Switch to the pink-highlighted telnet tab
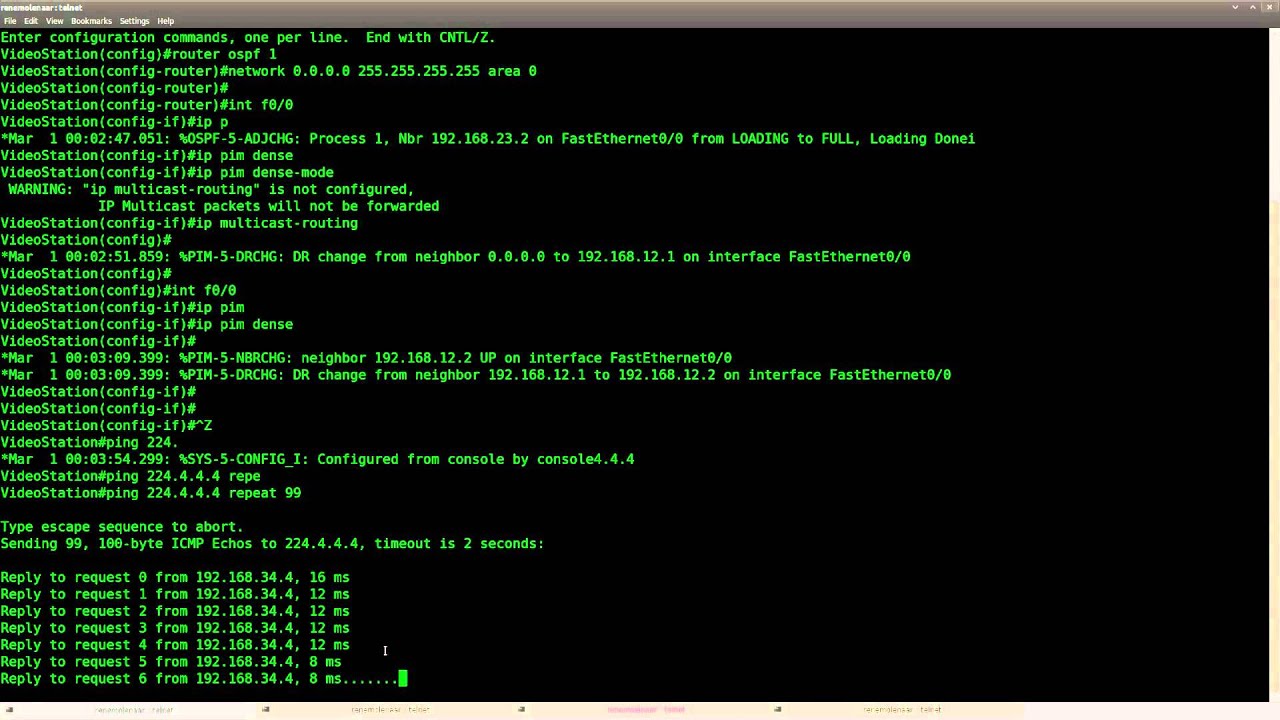 (x=645, y=710)
